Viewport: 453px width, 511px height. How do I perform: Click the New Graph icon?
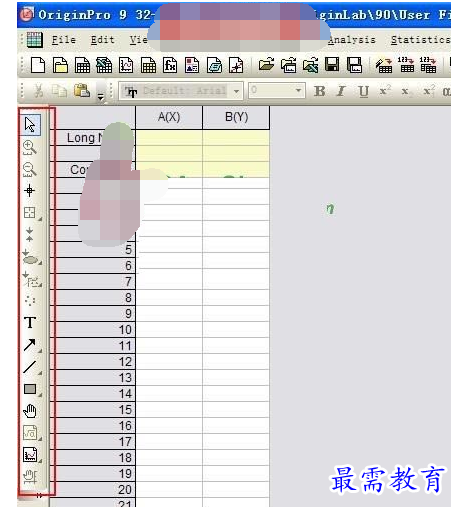click(x=126, y=65)
